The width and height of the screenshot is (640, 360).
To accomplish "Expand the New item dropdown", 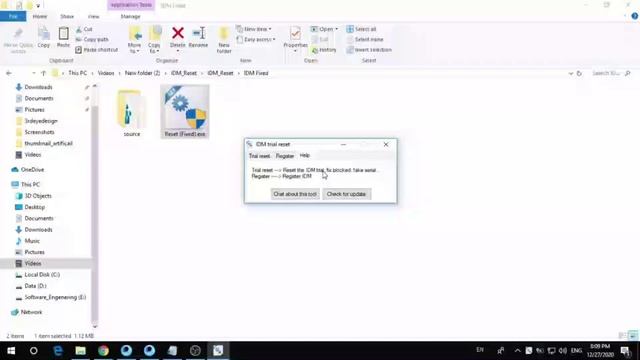I will pos(253,29).
